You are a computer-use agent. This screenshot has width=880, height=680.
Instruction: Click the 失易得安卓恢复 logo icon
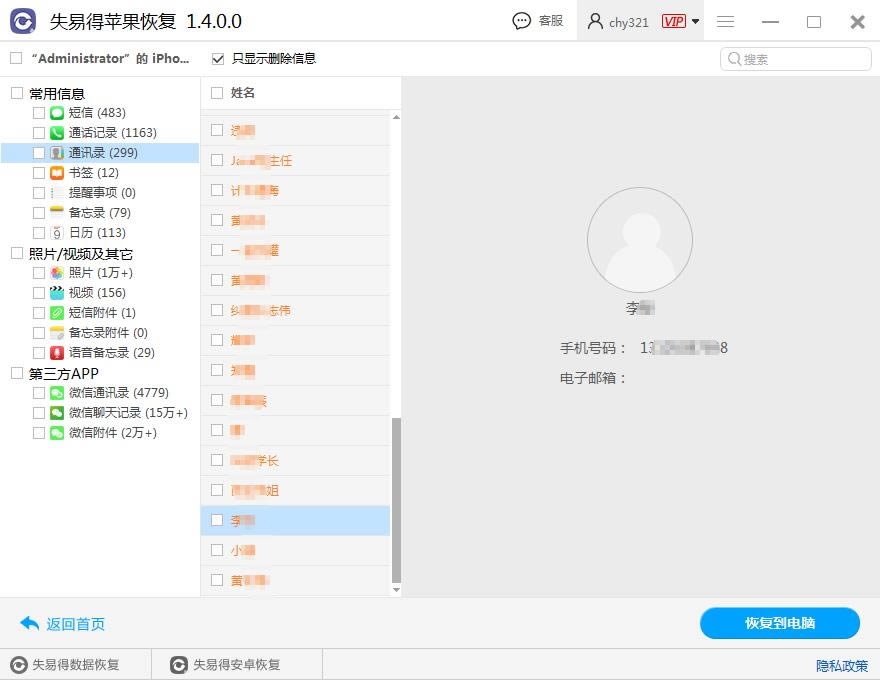[x=178, y=665]
